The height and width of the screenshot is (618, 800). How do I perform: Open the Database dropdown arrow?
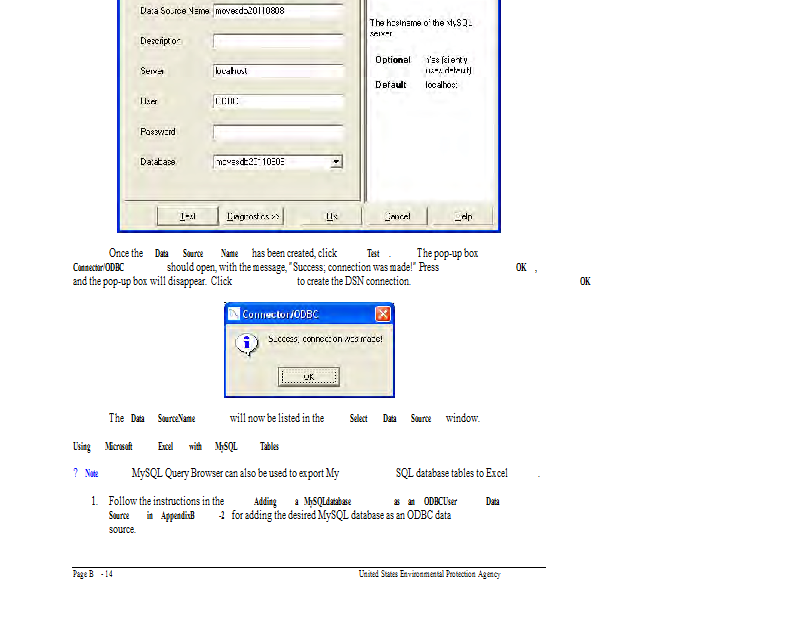[x=336, y=161]
